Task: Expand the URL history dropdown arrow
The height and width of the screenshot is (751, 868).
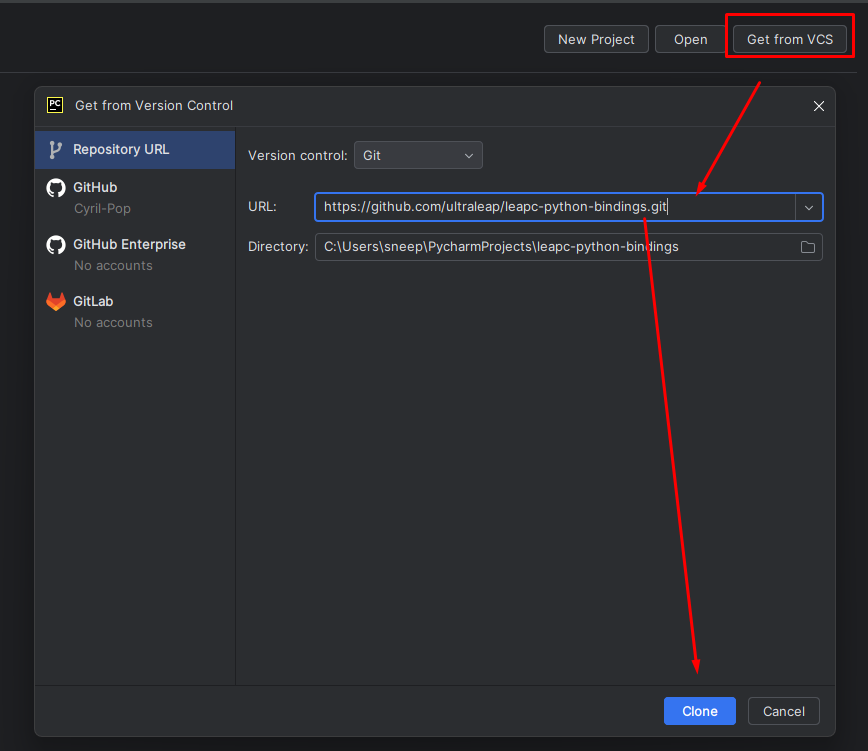Action: 809,208
